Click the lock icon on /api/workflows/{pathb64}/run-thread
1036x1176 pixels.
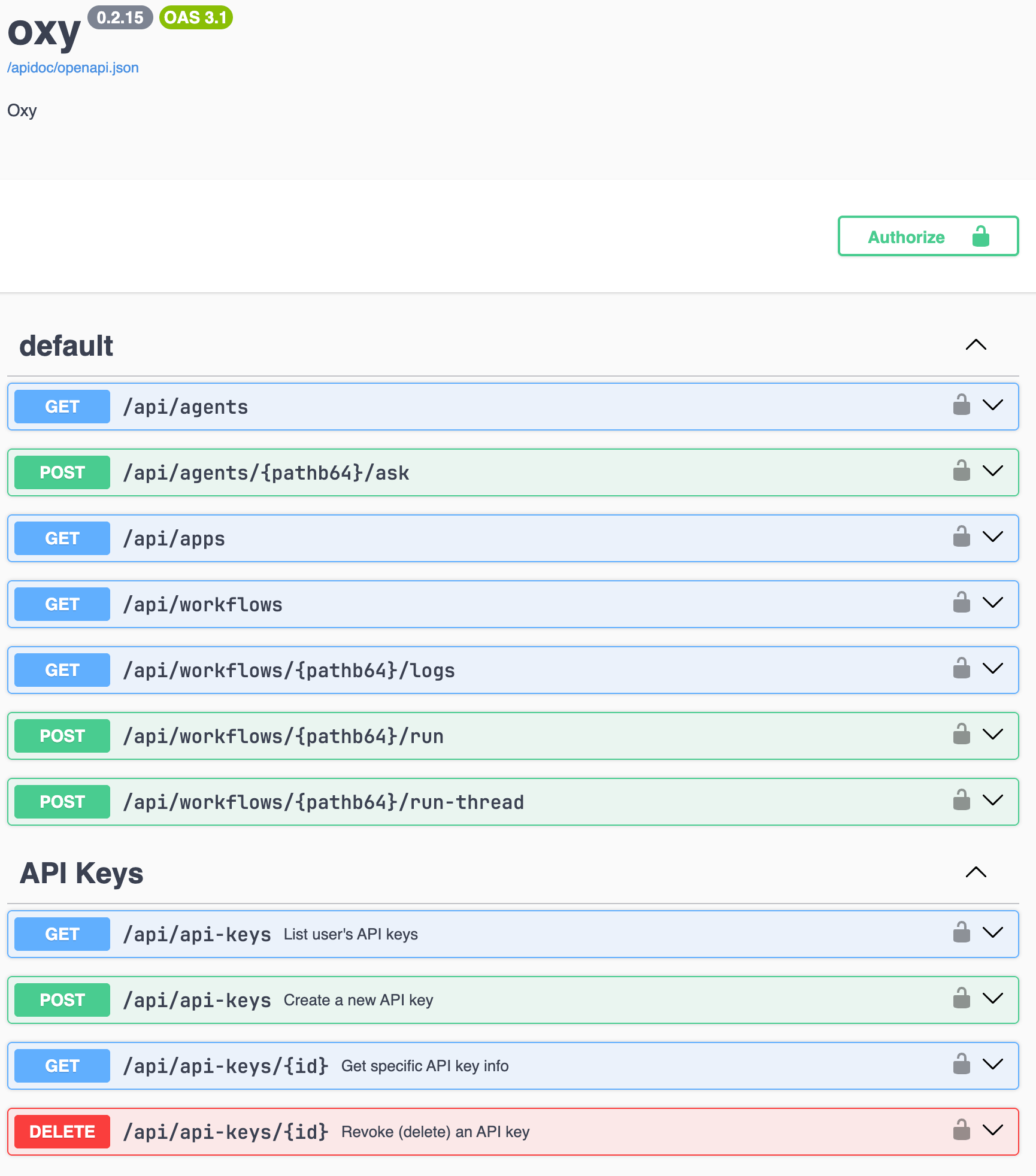pyautogui.click(x=962, y=800)
